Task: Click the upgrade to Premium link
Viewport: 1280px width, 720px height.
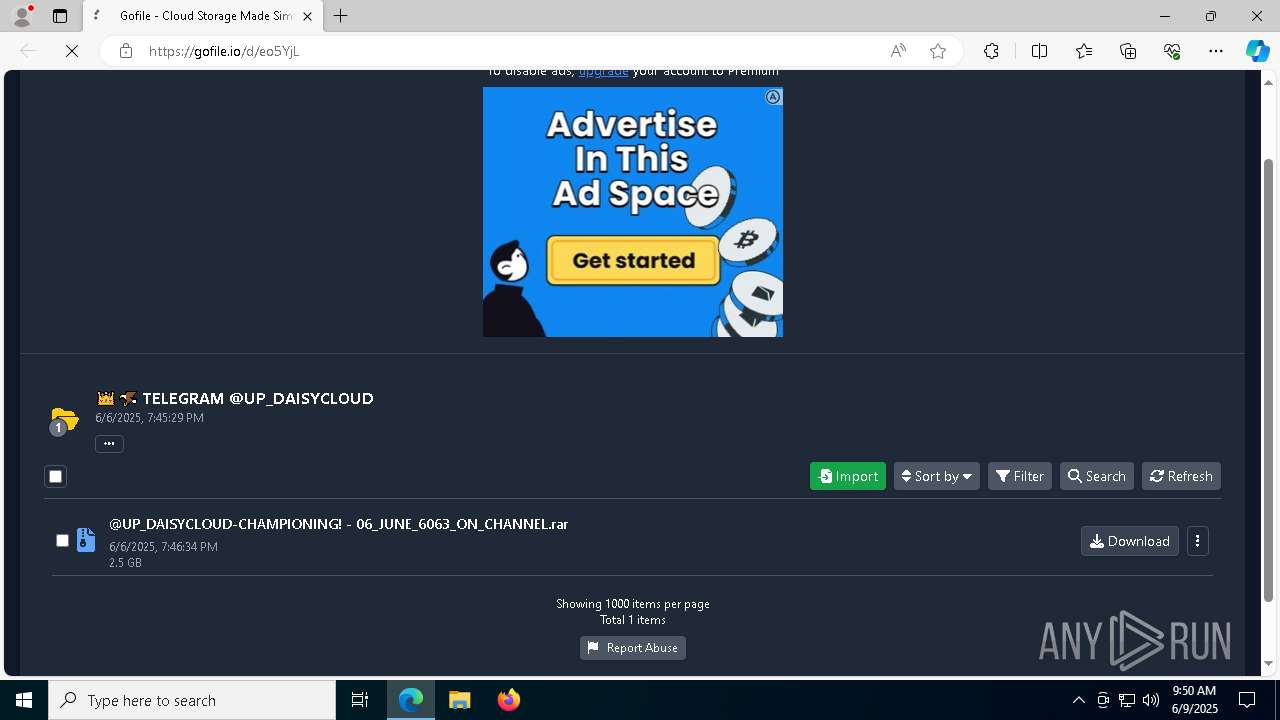Action: coord(603,72)
